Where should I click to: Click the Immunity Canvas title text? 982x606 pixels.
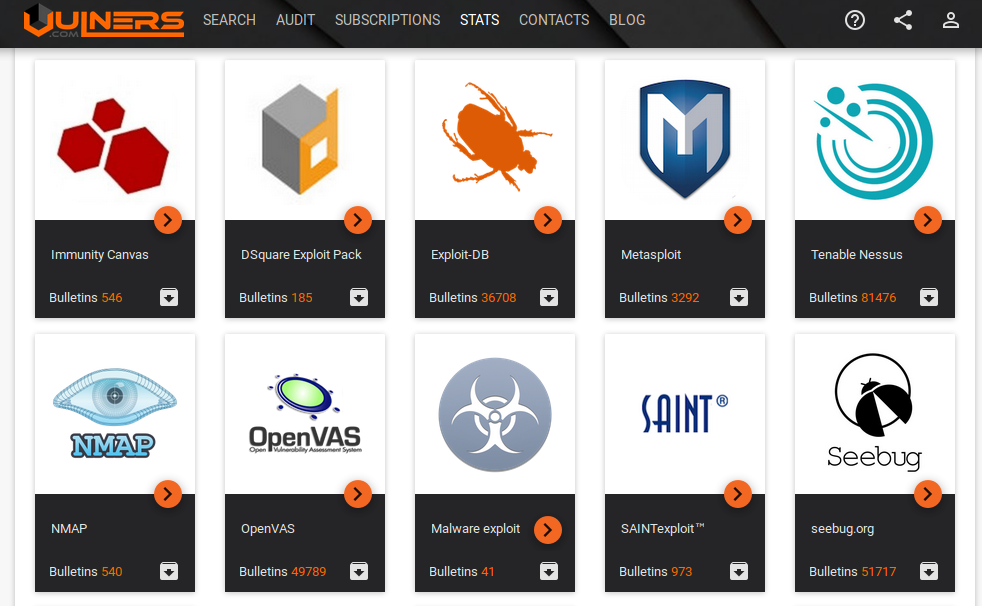[x=100, y=255]
